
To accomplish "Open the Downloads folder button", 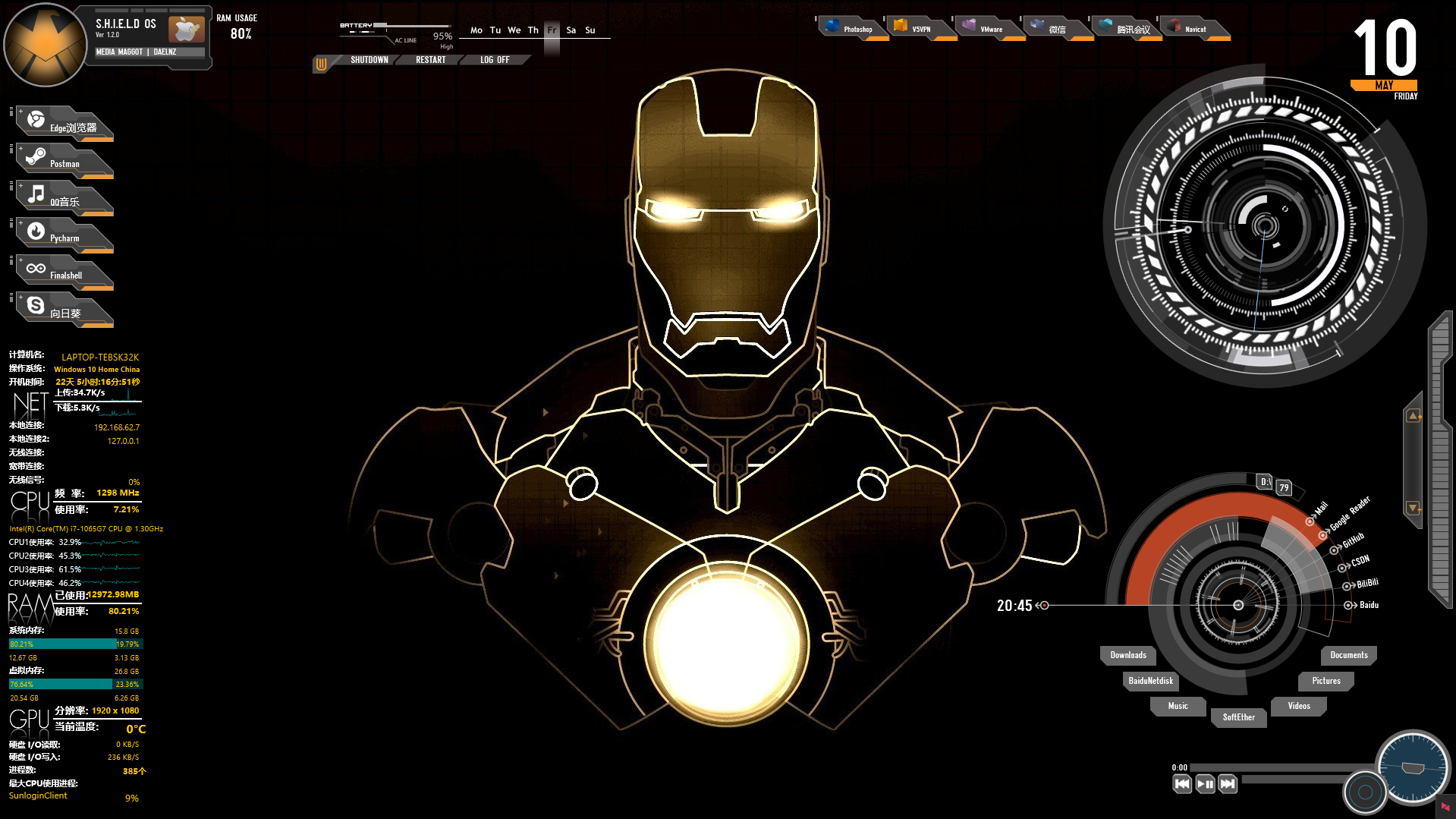I will (x=1128, y=655).
